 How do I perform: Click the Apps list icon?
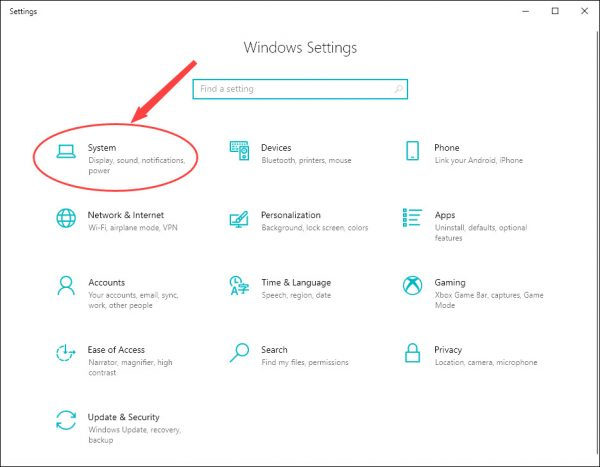tap(412, 217)
